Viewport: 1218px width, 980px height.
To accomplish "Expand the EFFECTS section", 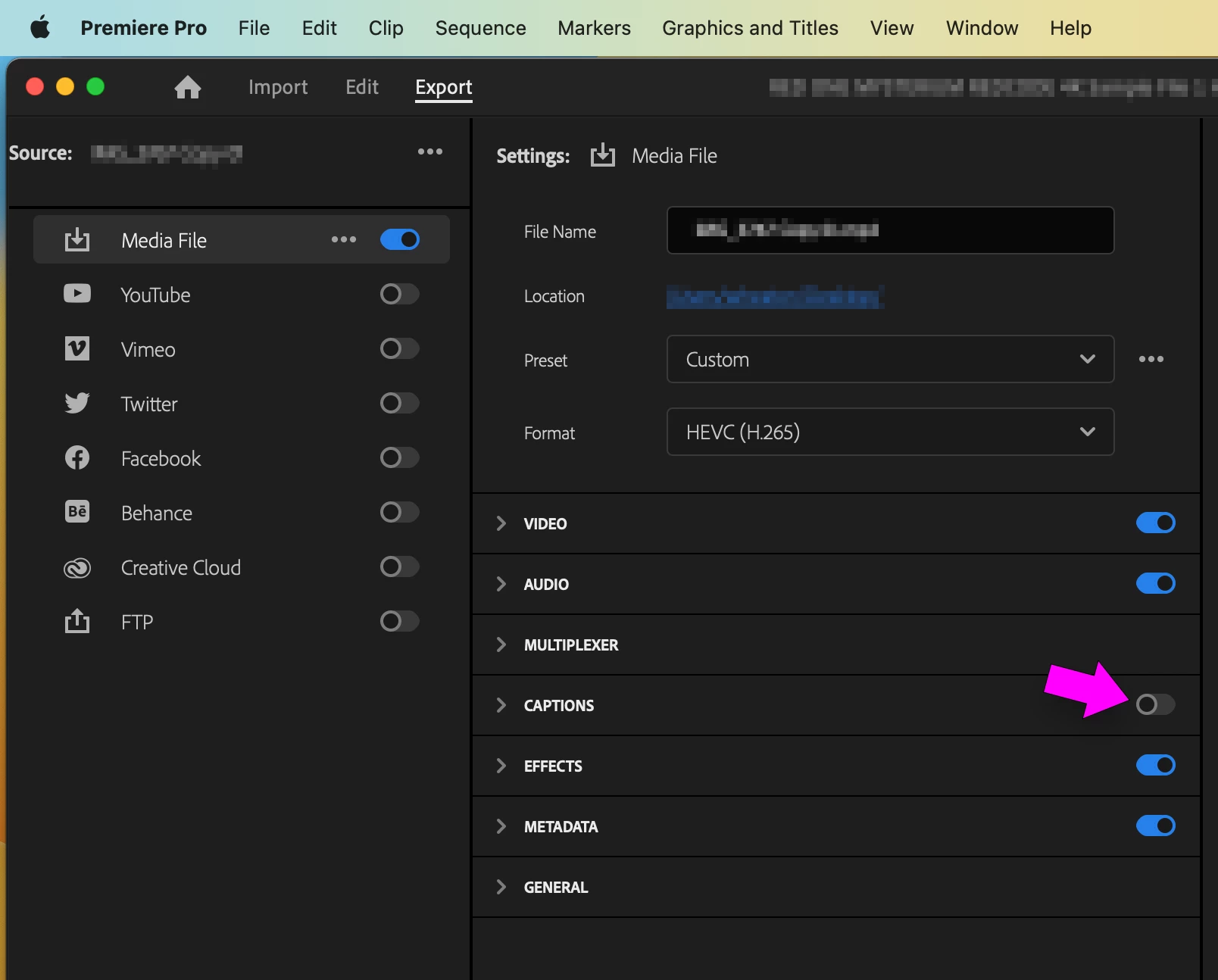I will click(x=501, y=766).
